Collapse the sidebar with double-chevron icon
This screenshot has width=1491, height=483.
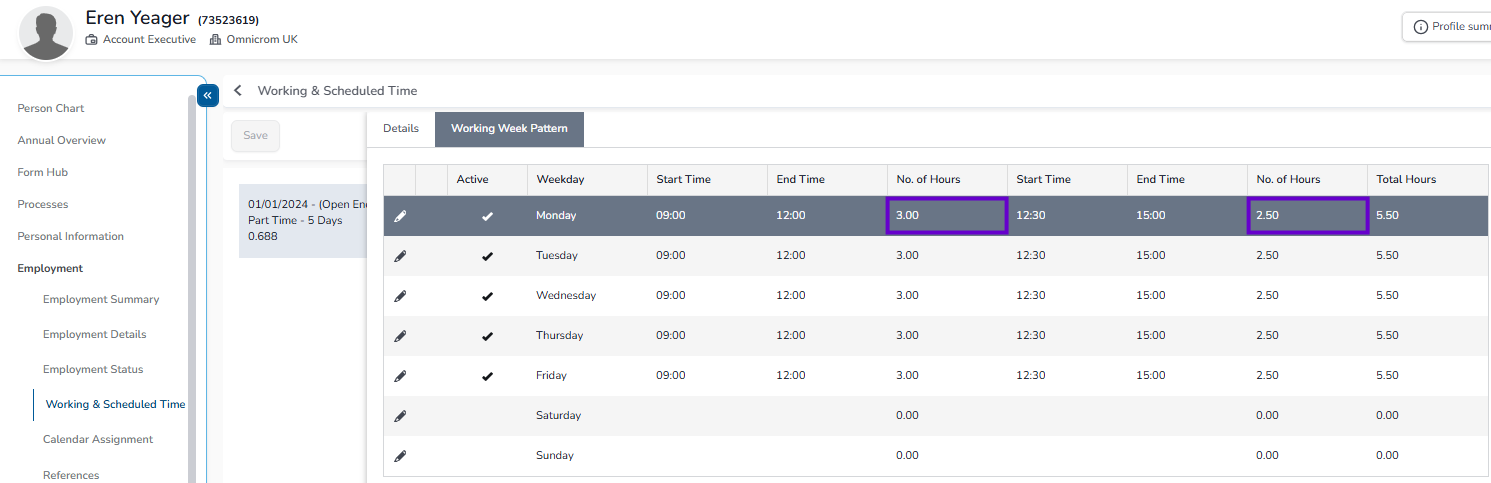208,95
